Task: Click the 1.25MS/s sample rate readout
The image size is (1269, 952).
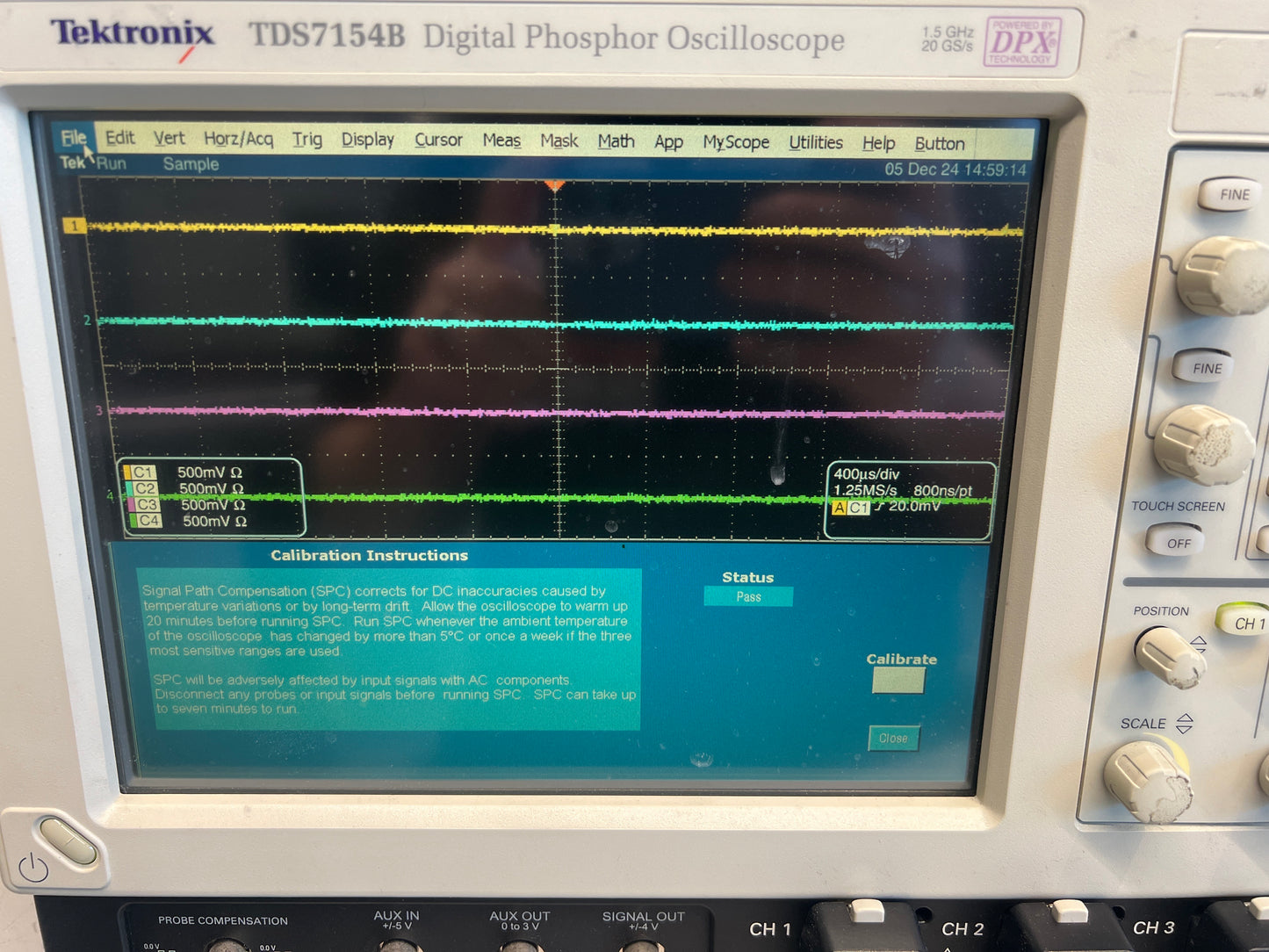Action: click(x=865, y=491)
